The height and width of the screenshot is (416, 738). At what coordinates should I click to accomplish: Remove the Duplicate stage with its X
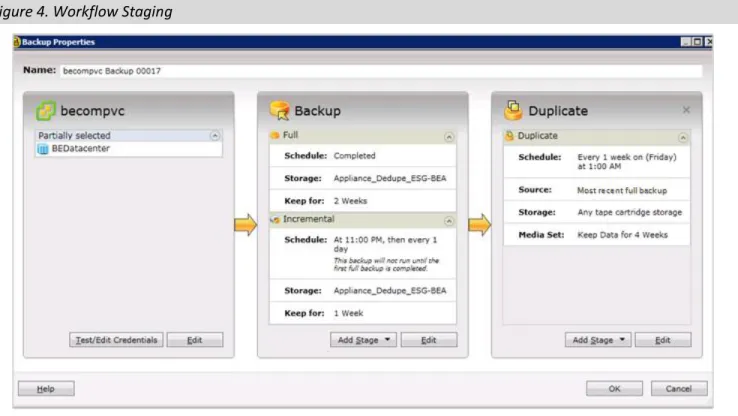[686, 110]
